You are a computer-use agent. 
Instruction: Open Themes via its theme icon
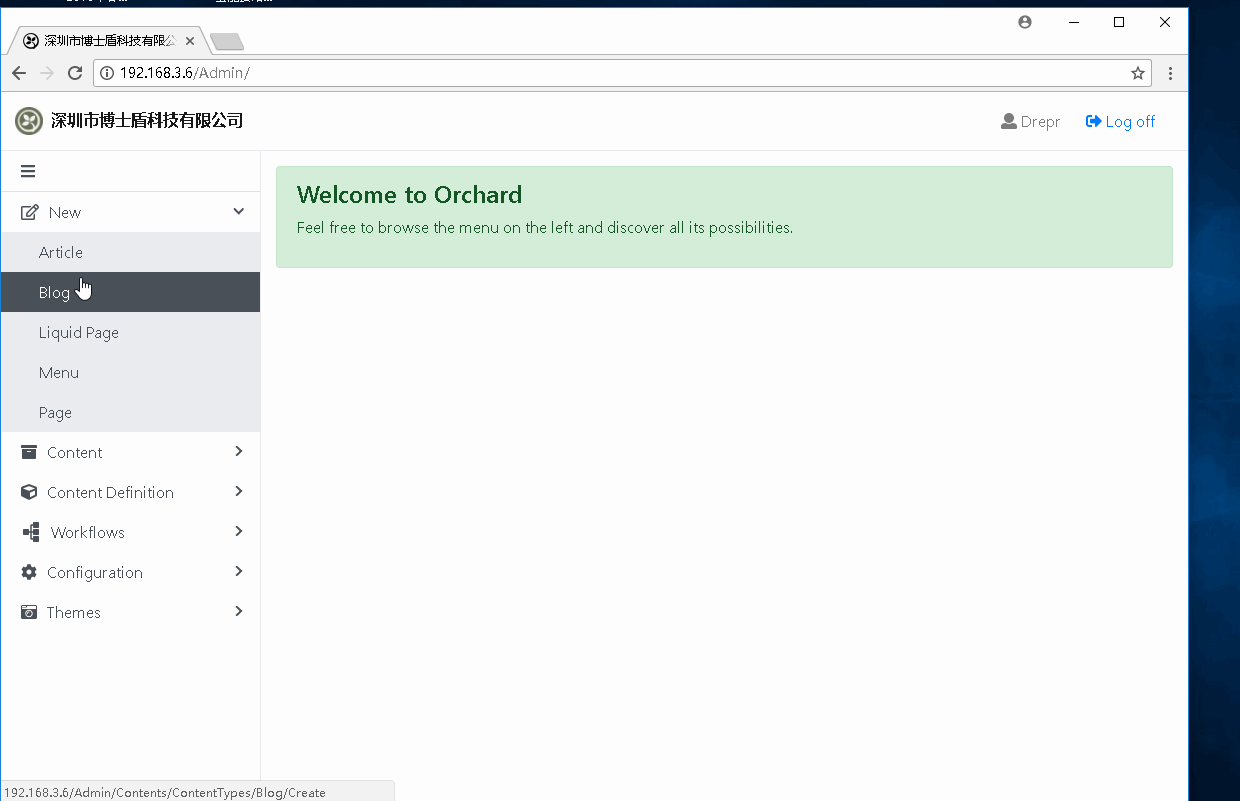[29, 612]
